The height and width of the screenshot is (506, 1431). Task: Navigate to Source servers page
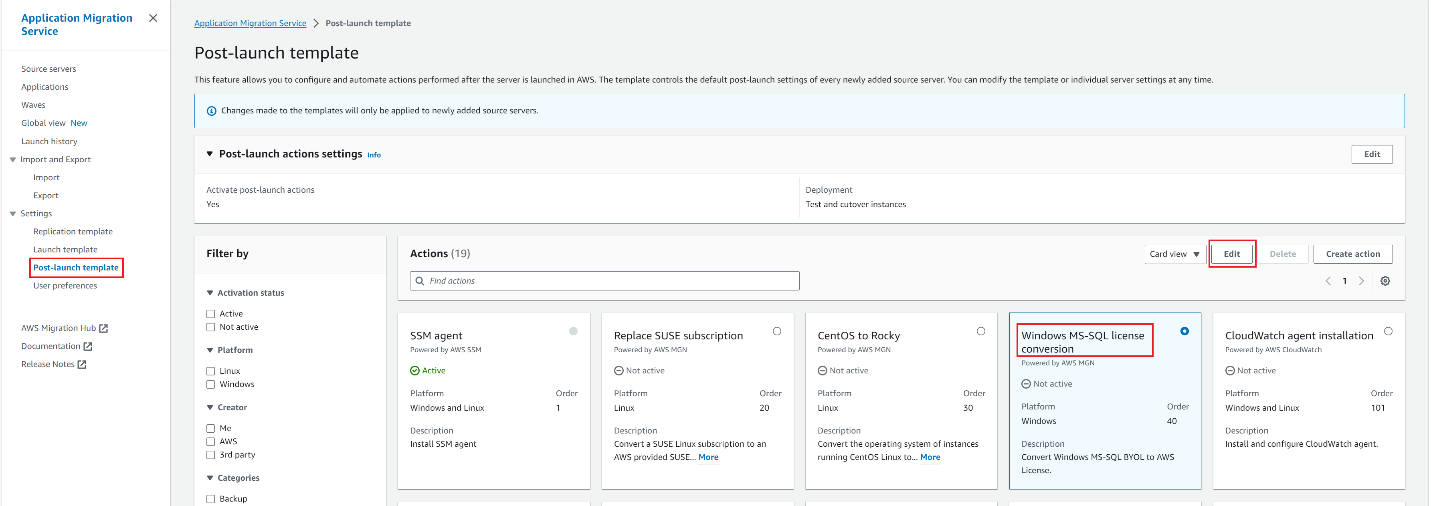[48, 69]
